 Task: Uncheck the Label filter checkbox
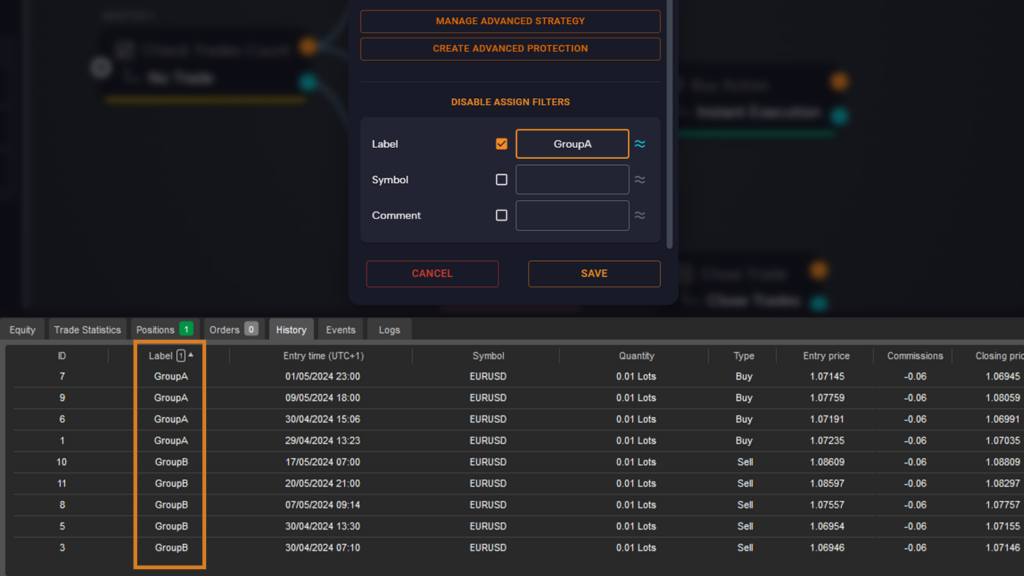pos(501,143)
